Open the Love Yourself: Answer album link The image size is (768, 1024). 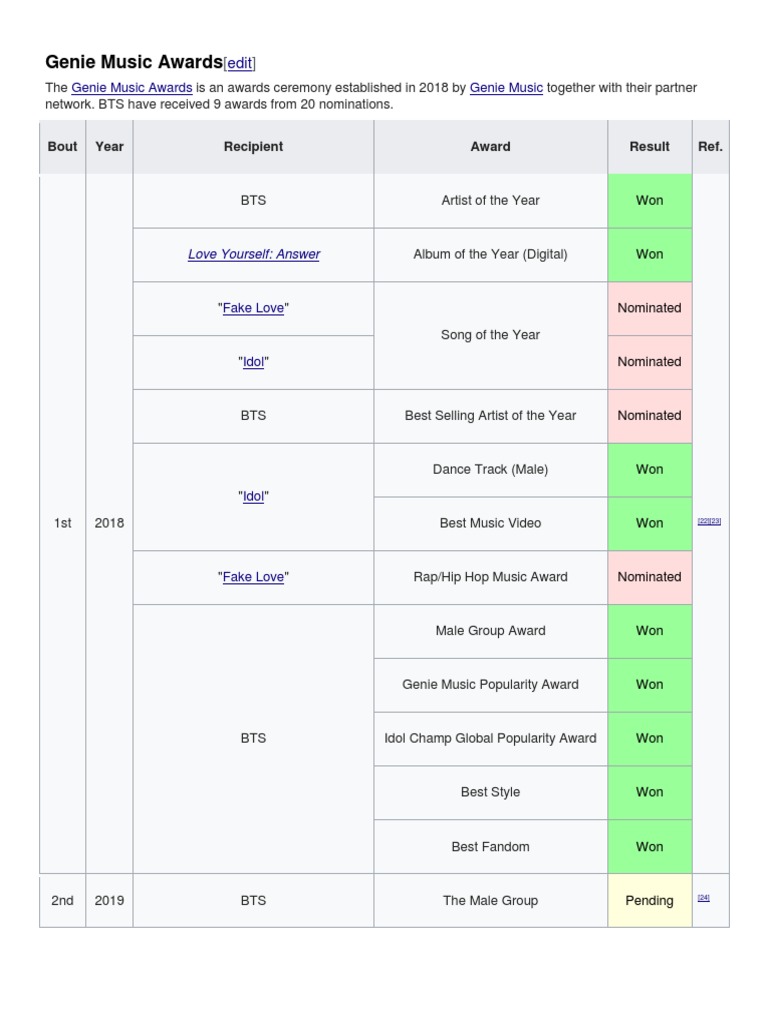(254, 254)
